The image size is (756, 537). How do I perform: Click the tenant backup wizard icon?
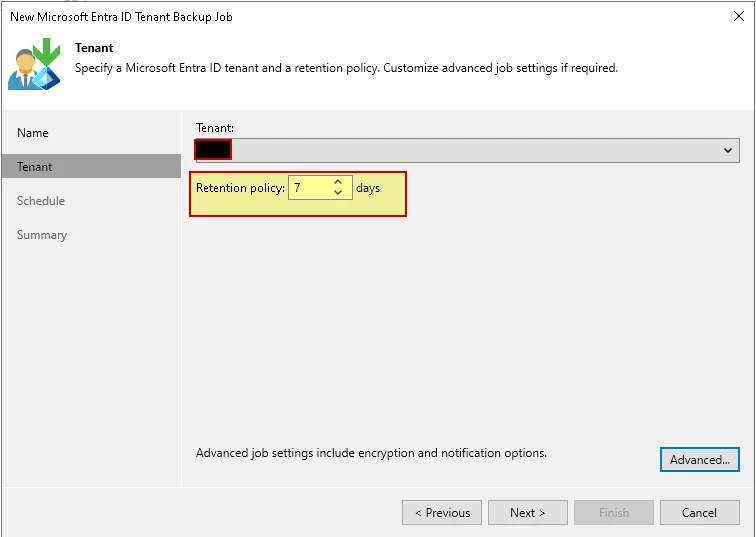pos(34,64)
